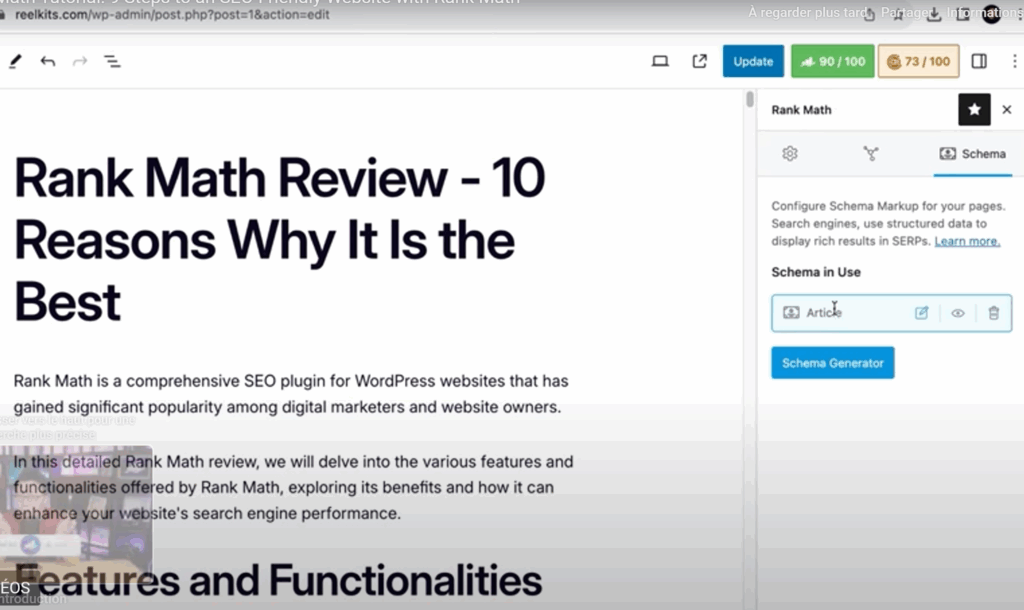Click the YouTube 'Partager' share overlay button

906,12
